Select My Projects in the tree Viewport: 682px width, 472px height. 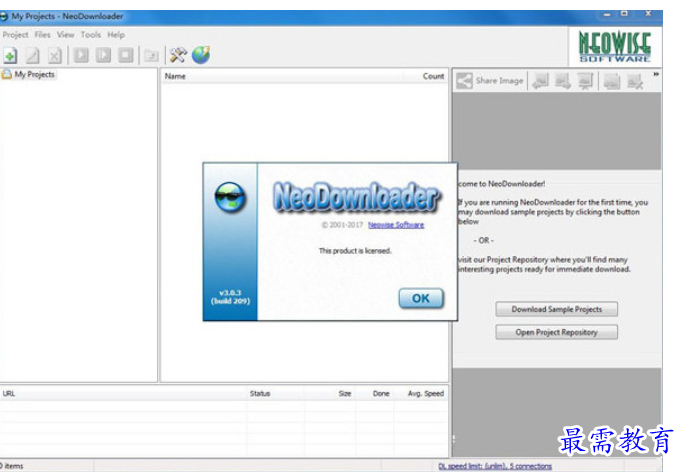[x=34, y=75]
